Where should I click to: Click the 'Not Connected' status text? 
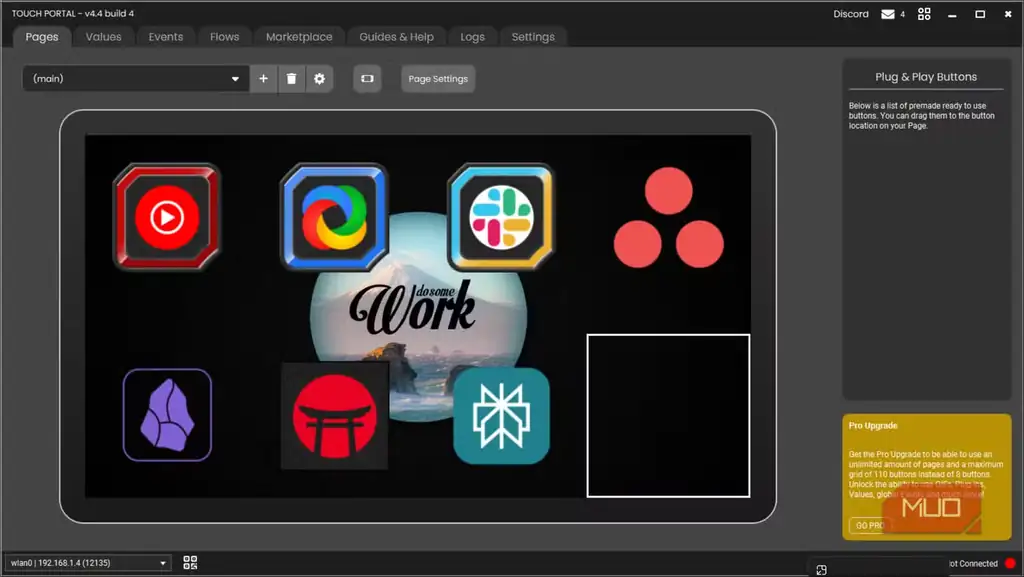[973, 563]
